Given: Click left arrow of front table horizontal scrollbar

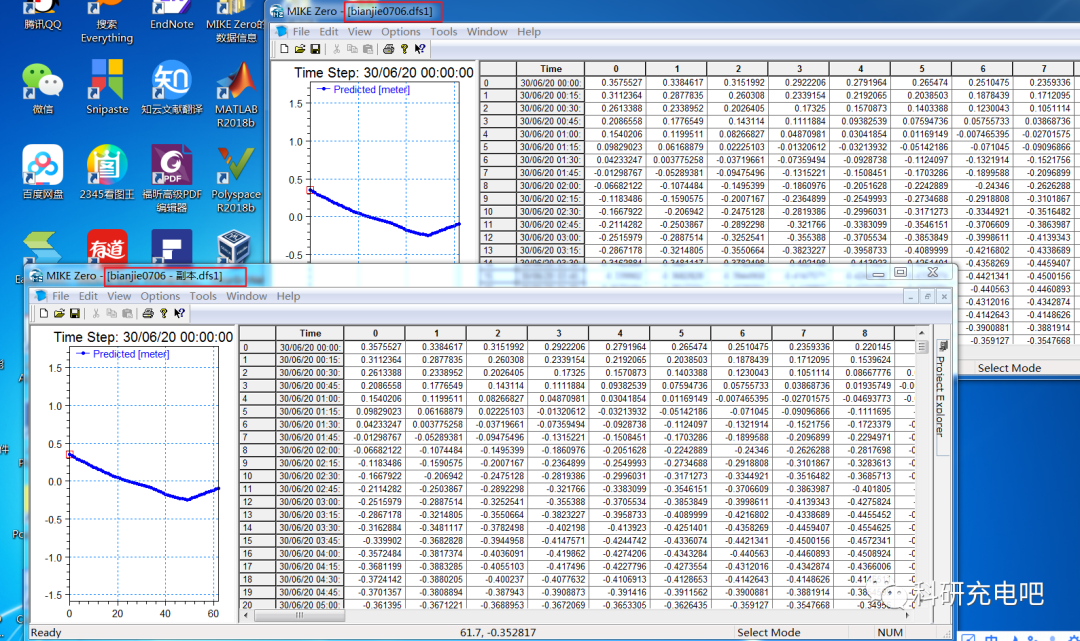Looking at the screenshot, I should coord(247,616).
